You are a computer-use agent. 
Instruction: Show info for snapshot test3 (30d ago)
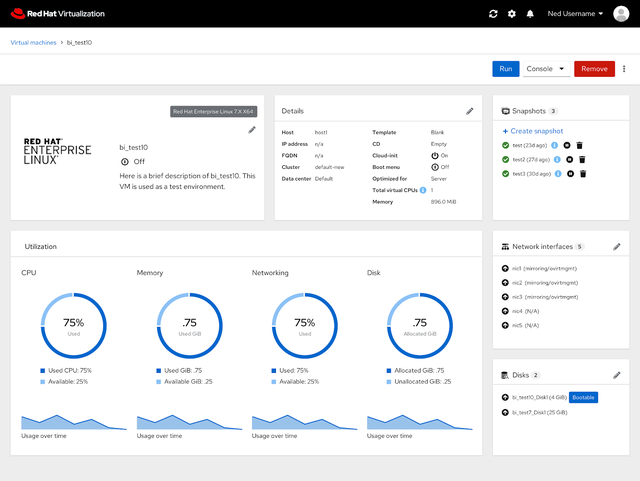pyautogui.click(x=558, y=174)
